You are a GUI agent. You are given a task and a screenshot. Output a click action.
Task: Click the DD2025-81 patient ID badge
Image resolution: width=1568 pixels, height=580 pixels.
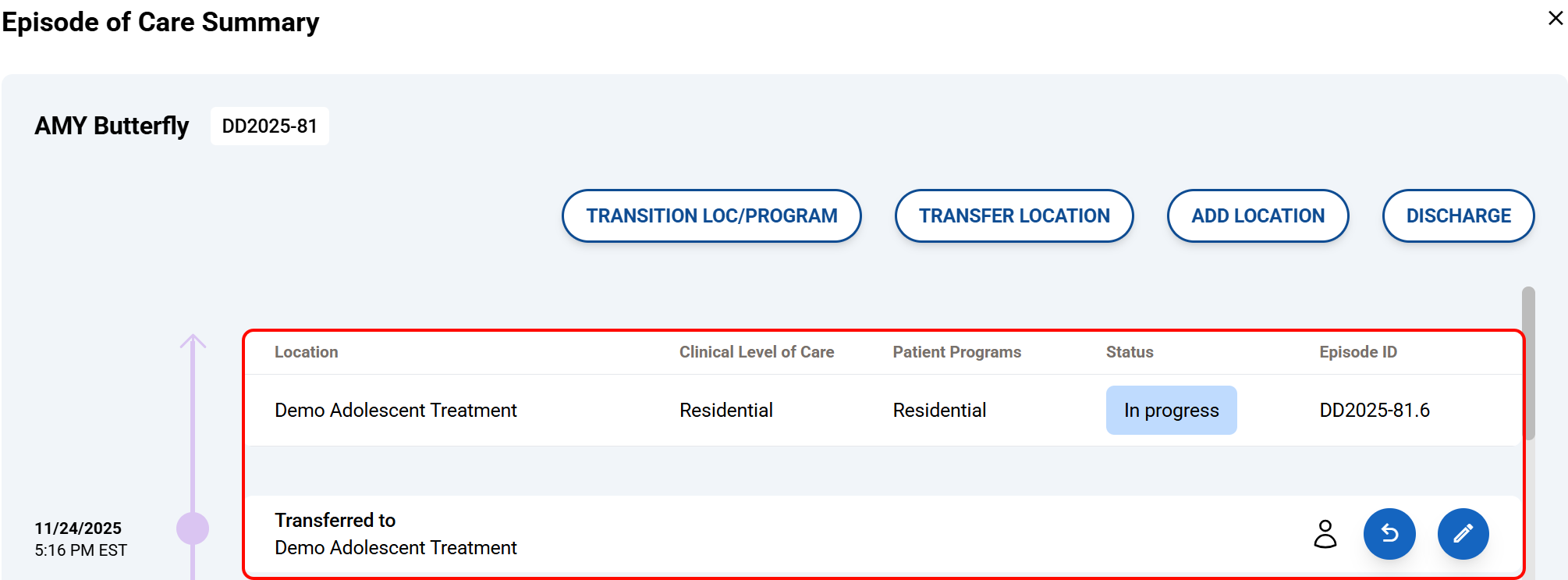pos(270,126)
